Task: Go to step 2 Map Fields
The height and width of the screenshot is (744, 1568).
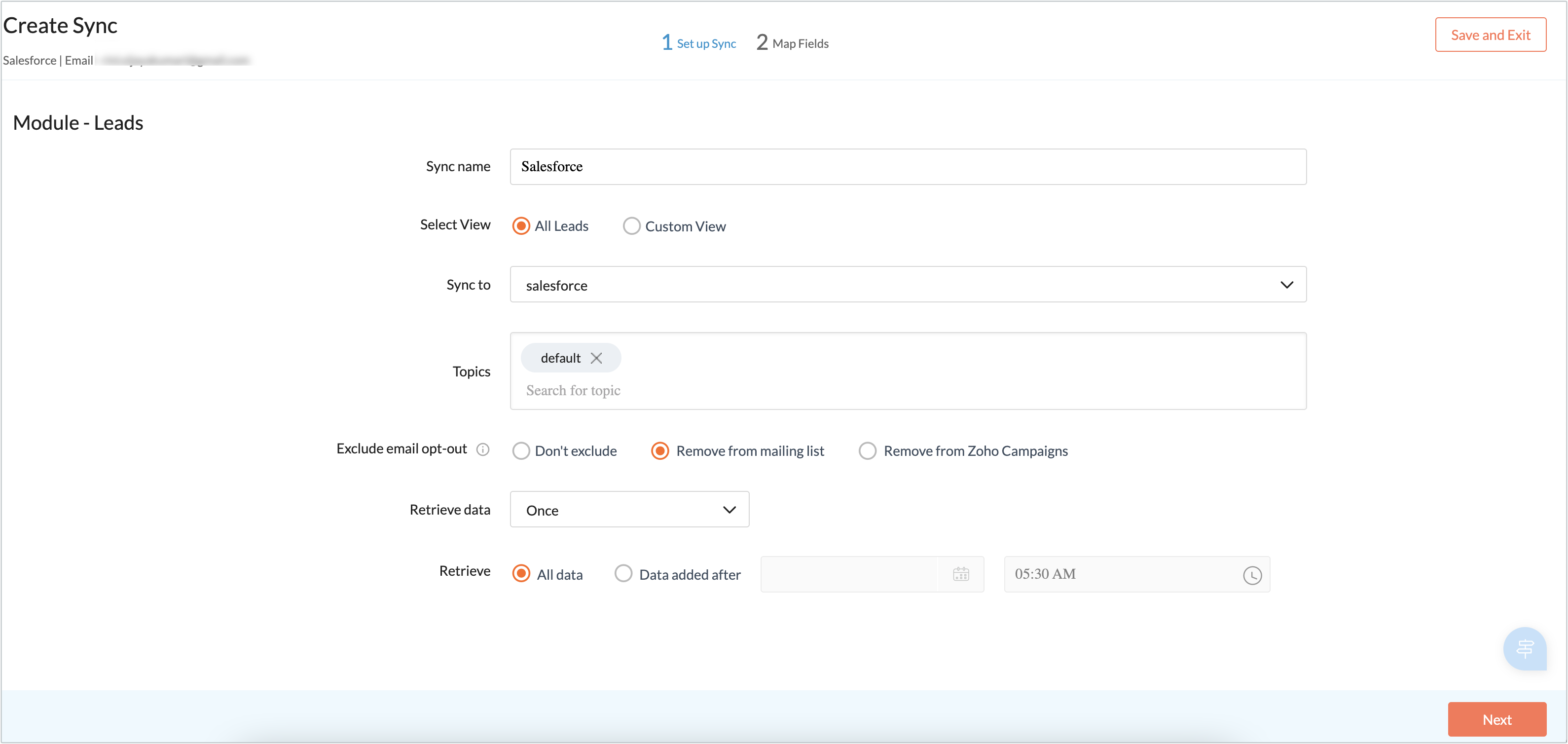Action: click(x=792, y=42)
